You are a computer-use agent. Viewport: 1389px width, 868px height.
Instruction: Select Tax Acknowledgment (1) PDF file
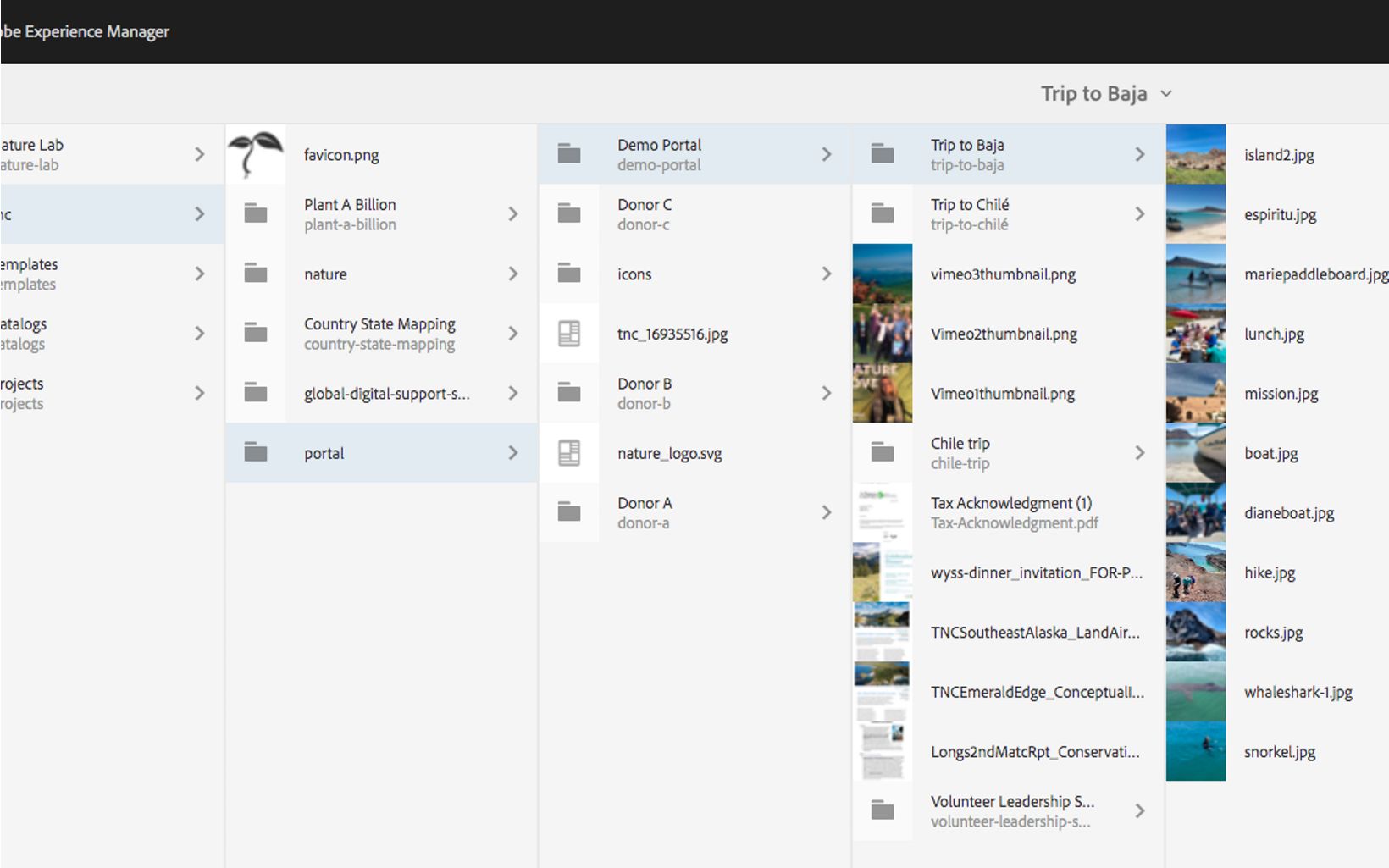point(1012,512)
